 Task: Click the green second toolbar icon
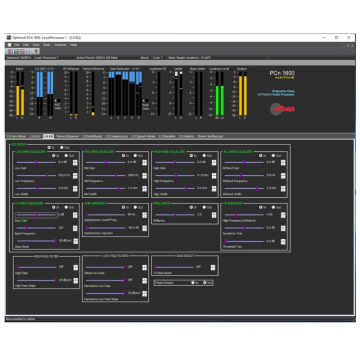pos(16,51)
